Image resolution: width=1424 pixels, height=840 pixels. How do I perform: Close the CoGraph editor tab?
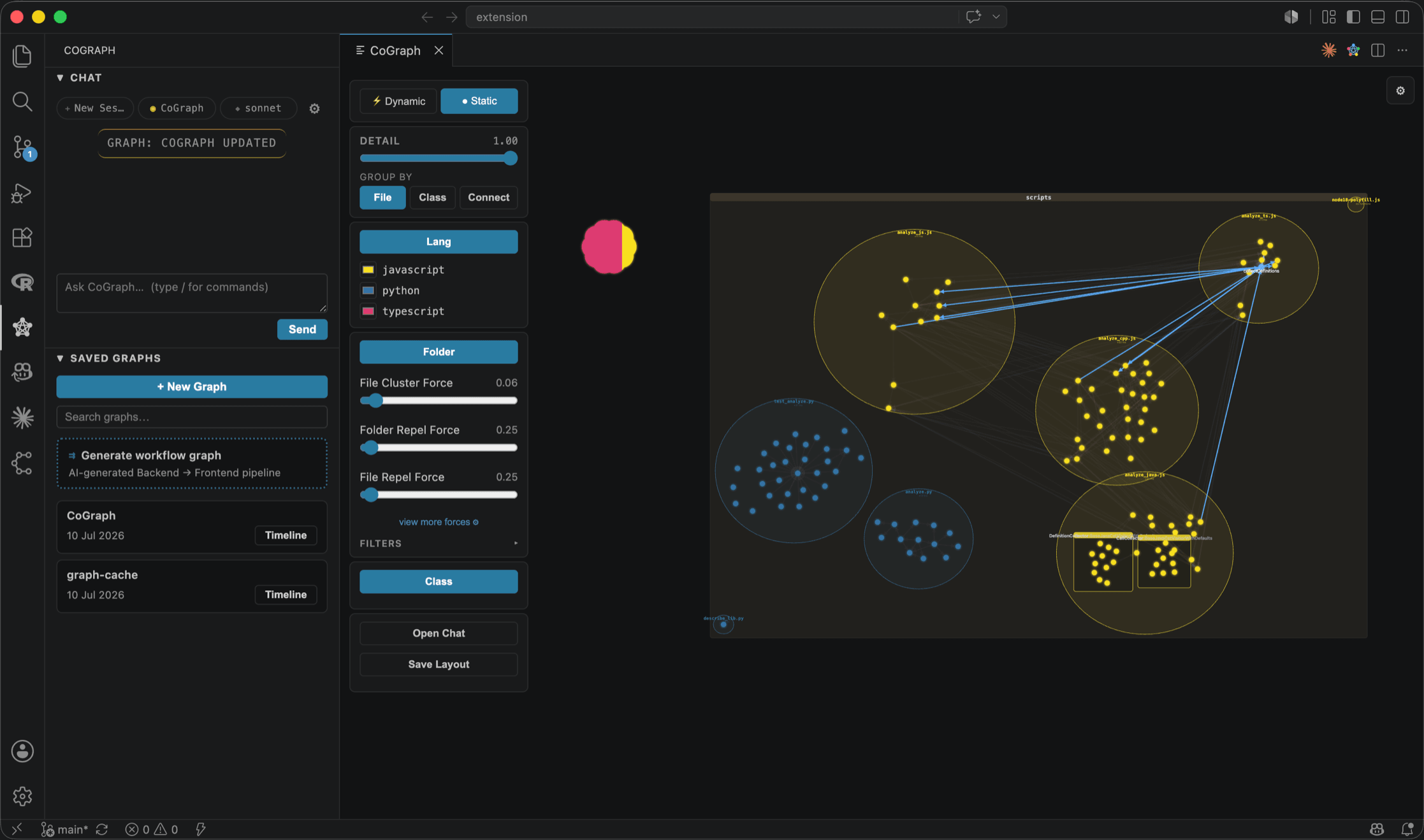pos(439,50)
